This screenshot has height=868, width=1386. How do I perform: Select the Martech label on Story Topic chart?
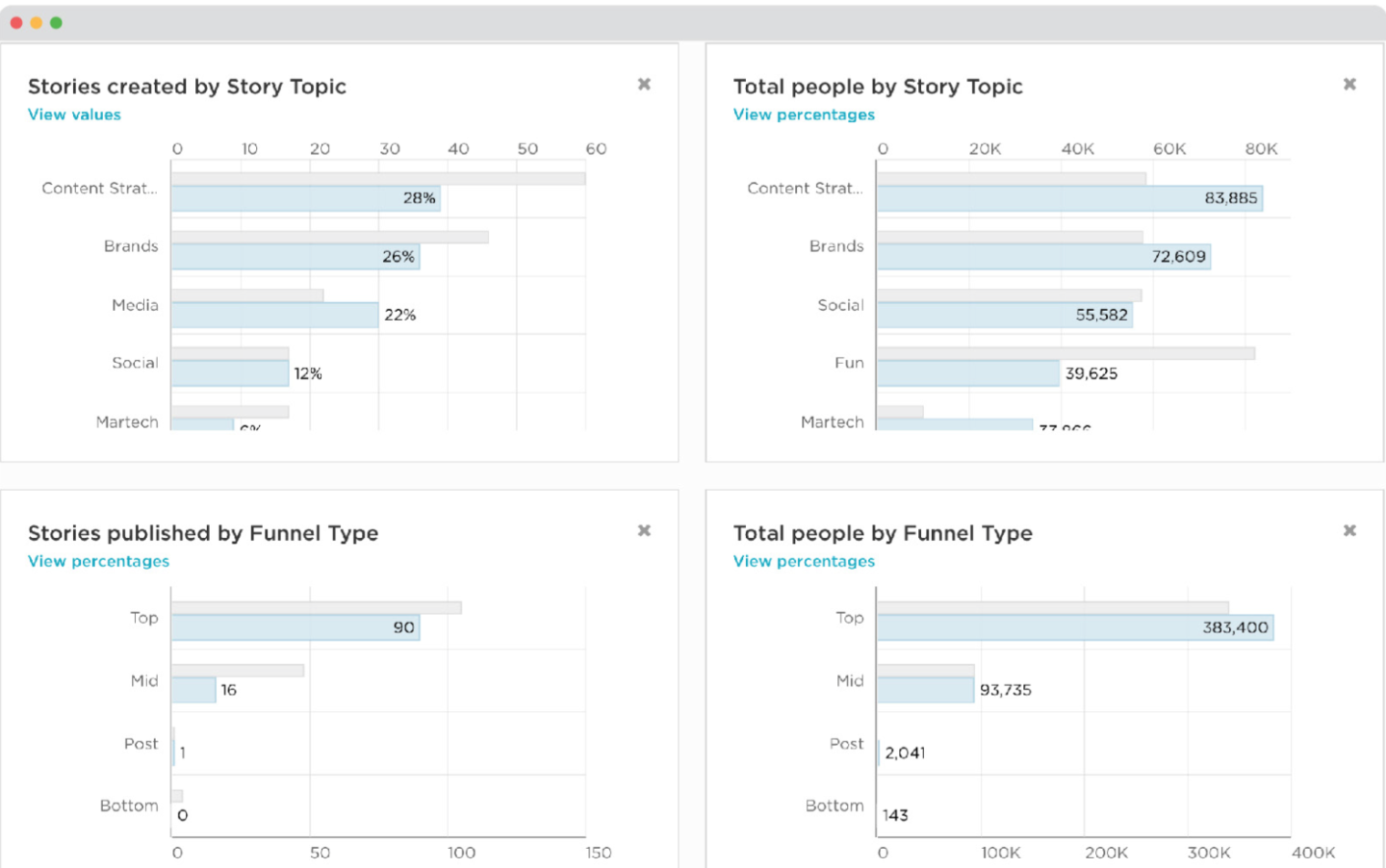[126, 421]
